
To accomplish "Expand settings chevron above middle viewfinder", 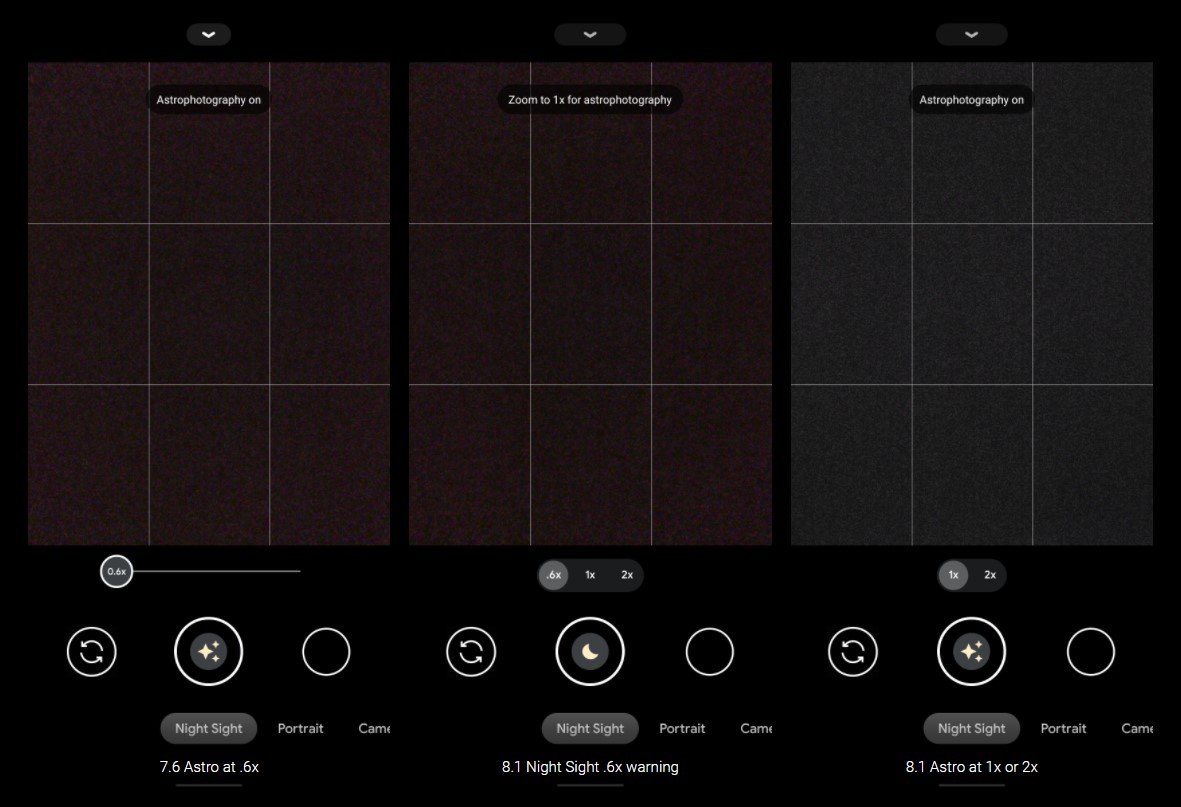I will coord(590,34).
